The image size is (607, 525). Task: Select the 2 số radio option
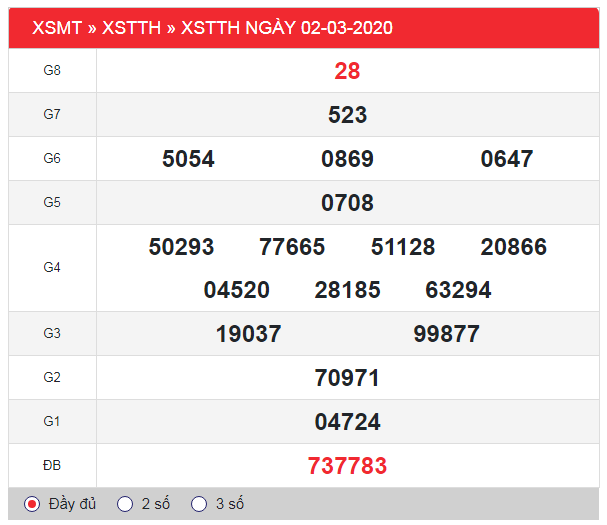tap(125, 504)
